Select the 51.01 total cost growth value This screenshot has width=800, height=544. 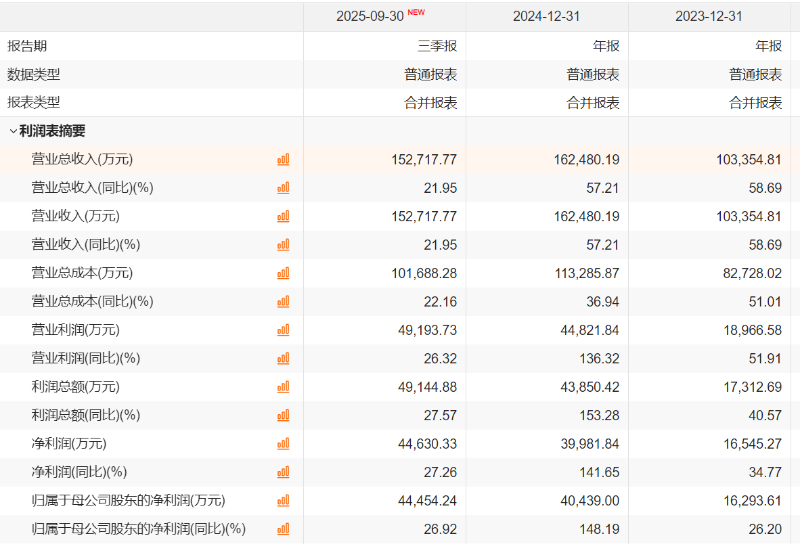coord(765,302)
